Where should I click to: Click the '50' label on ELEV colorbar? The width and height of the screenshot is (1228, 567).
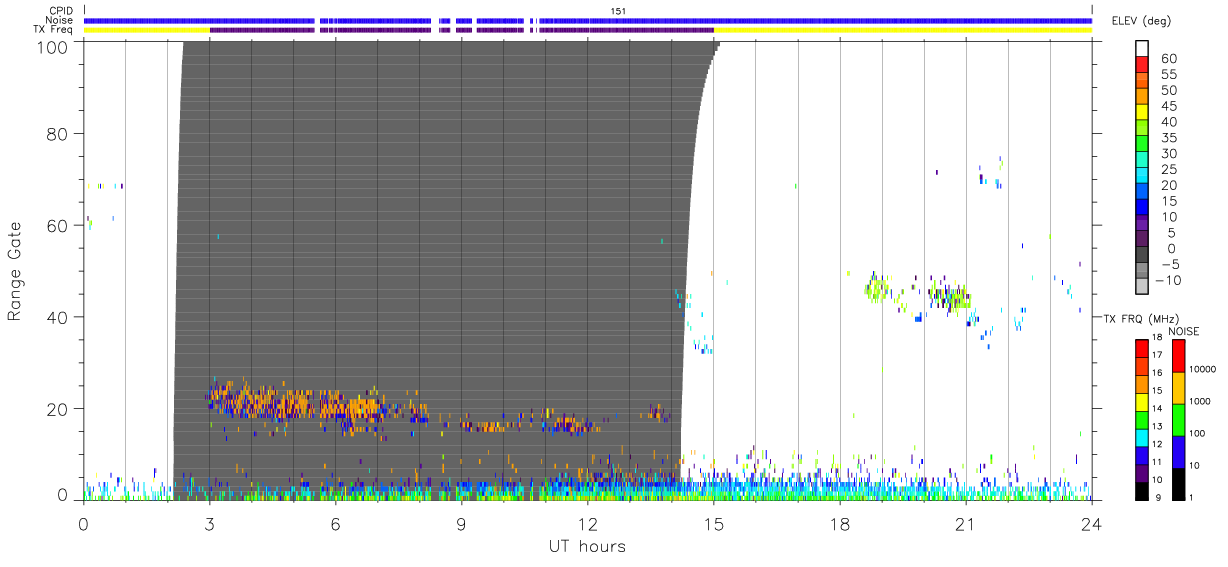click(x=1168, y=91)
